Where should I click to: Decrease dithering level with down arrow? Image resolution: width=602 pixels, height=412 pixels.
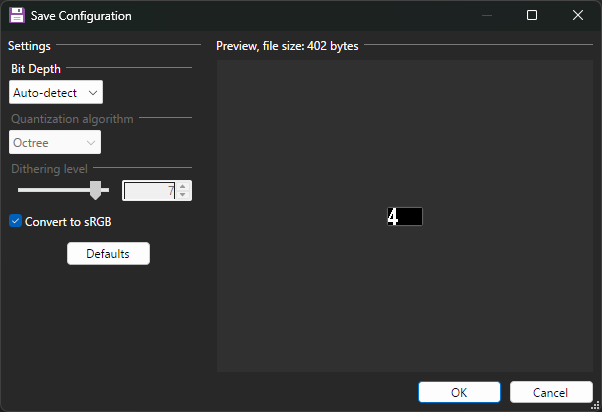click(x=182, y=195)
